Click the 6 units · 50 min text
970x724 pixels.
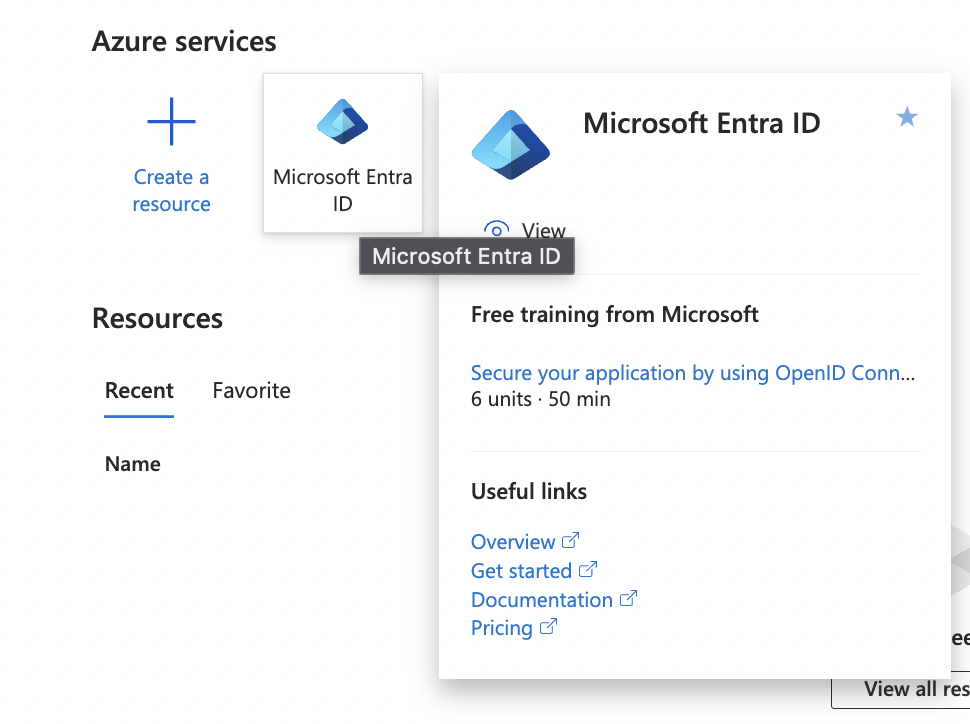[x=540, y=399]
